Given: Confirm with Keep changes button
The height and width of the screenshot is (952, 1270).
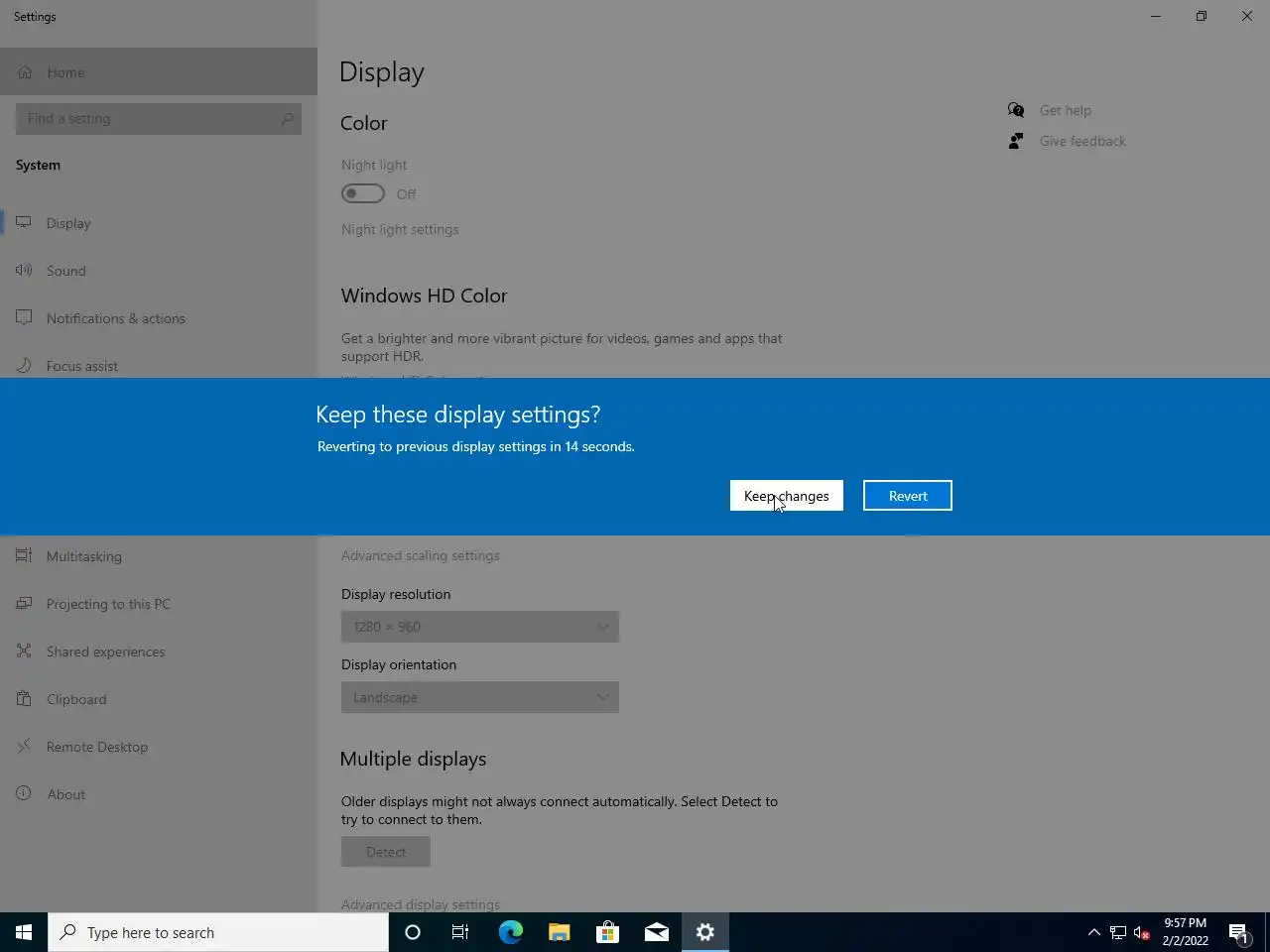Looking at the screenshot, I should pos(787,496).
